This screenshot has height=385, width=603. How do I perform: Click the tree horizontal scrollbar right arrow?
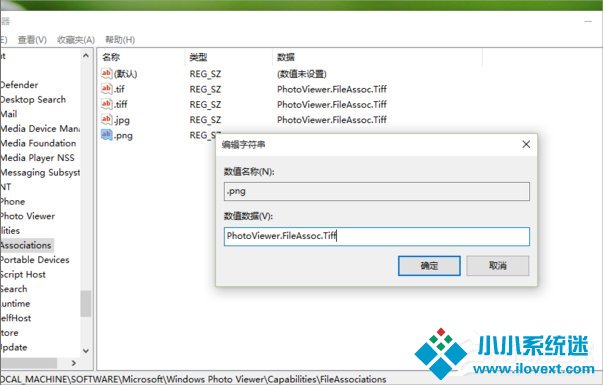[74, 363]
